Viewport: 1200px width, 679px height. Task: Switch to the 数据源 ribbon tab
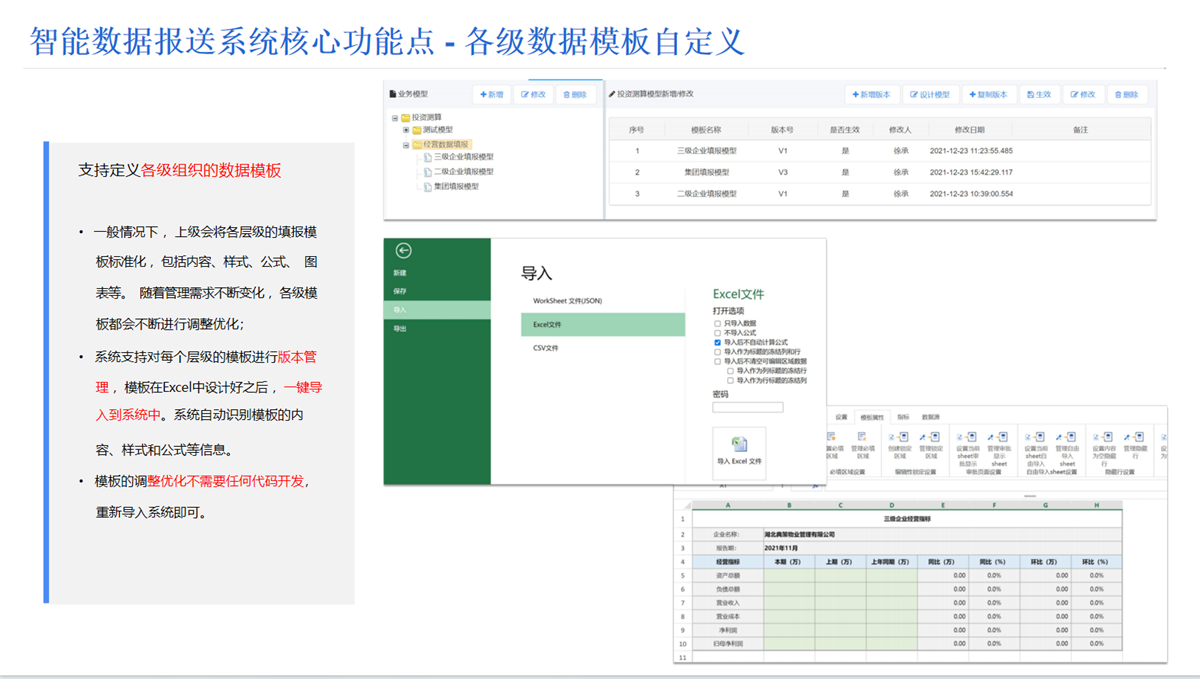930,417
